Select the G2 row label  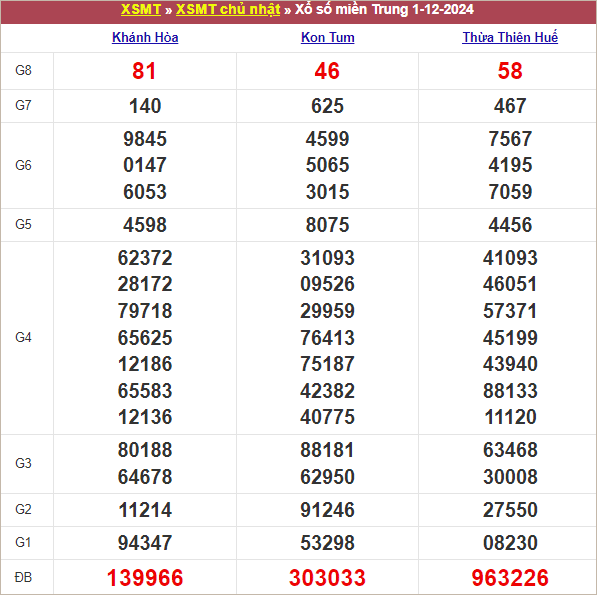point(23,509)
